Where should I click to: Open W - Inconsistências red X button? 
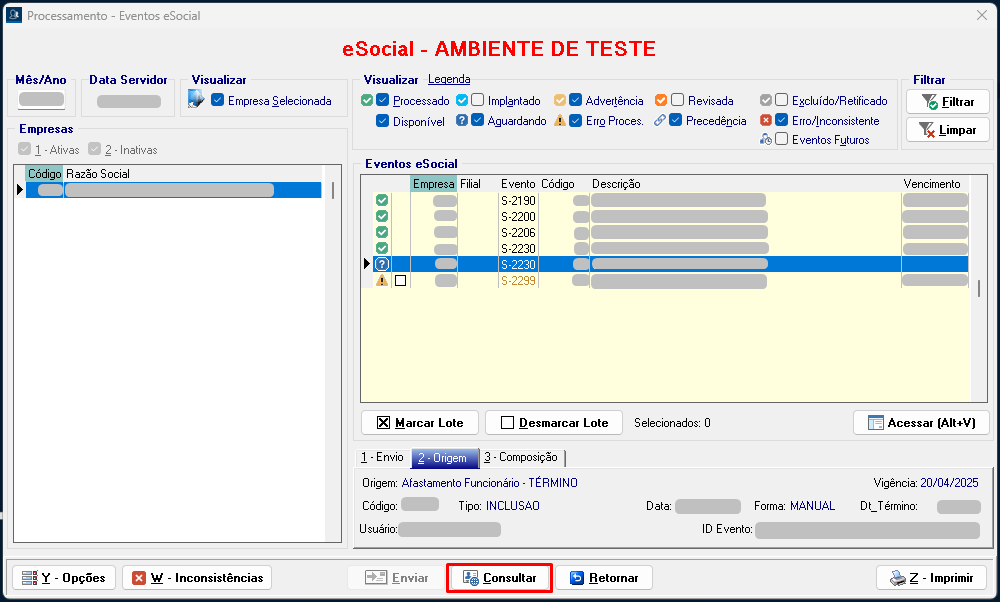point(197,578)
